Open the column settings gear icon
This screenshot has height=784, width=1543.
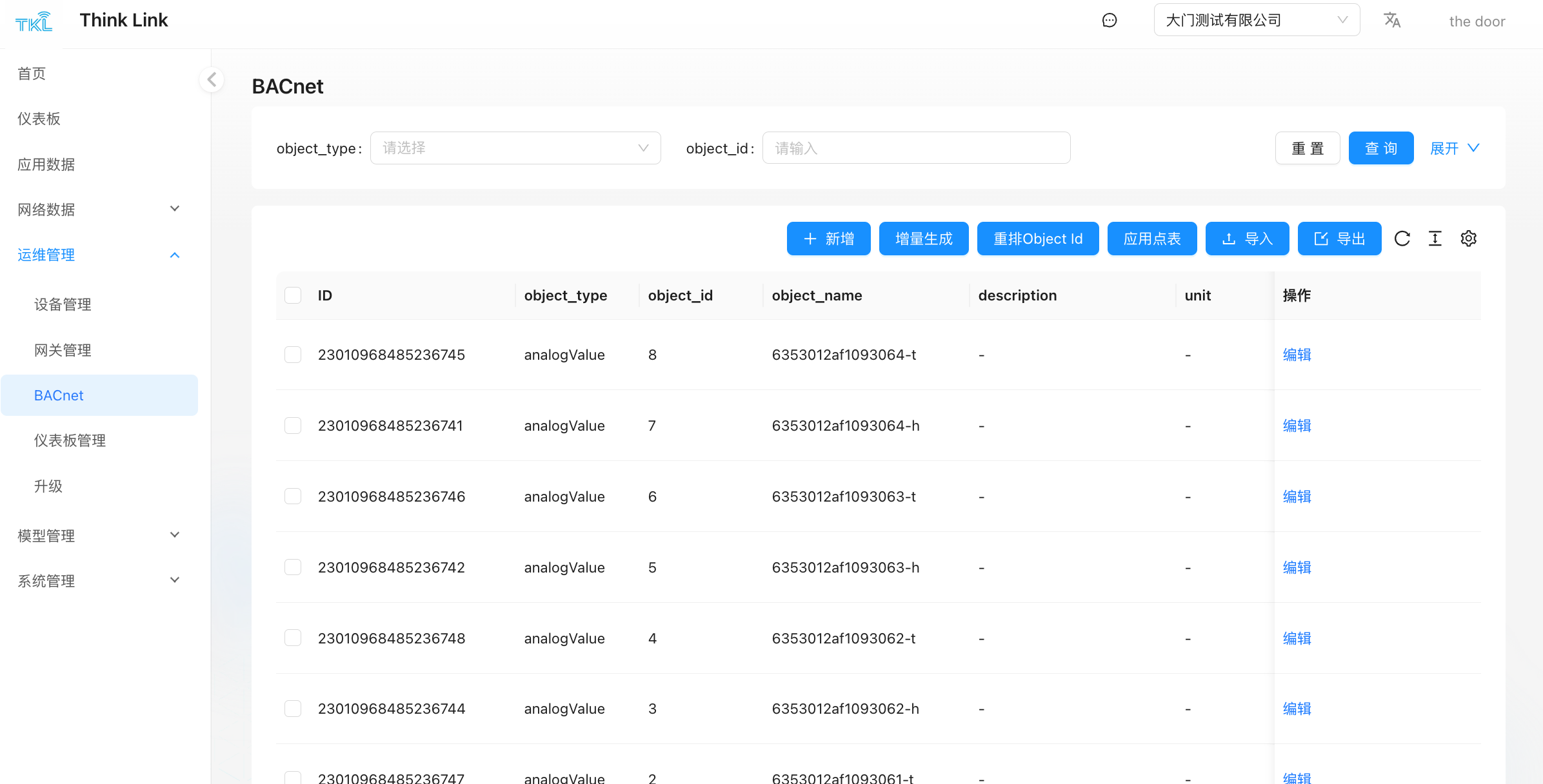(x=1469, y=239)
